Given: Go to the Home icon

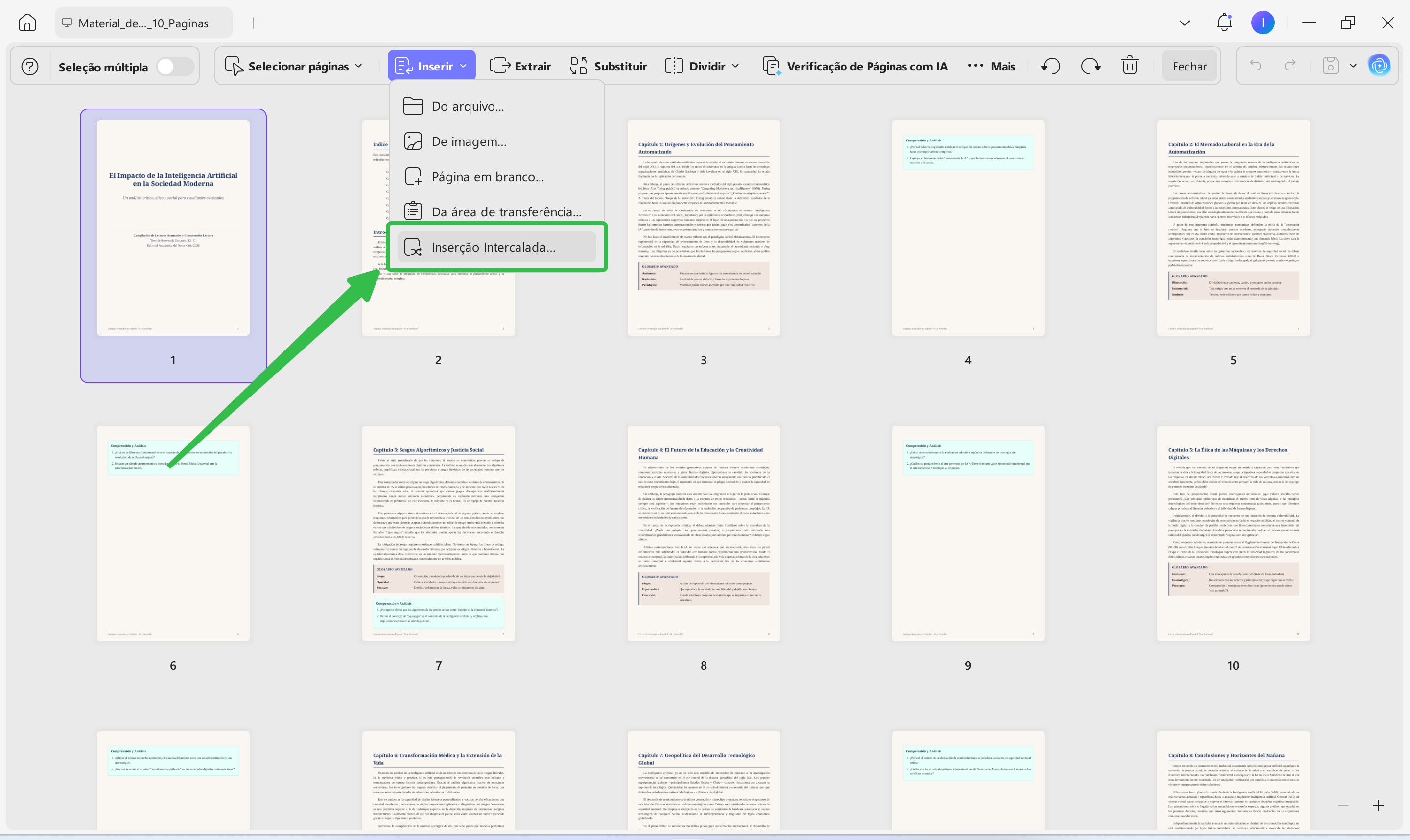Looking at the screenshot, I should (x=27, y=23).
